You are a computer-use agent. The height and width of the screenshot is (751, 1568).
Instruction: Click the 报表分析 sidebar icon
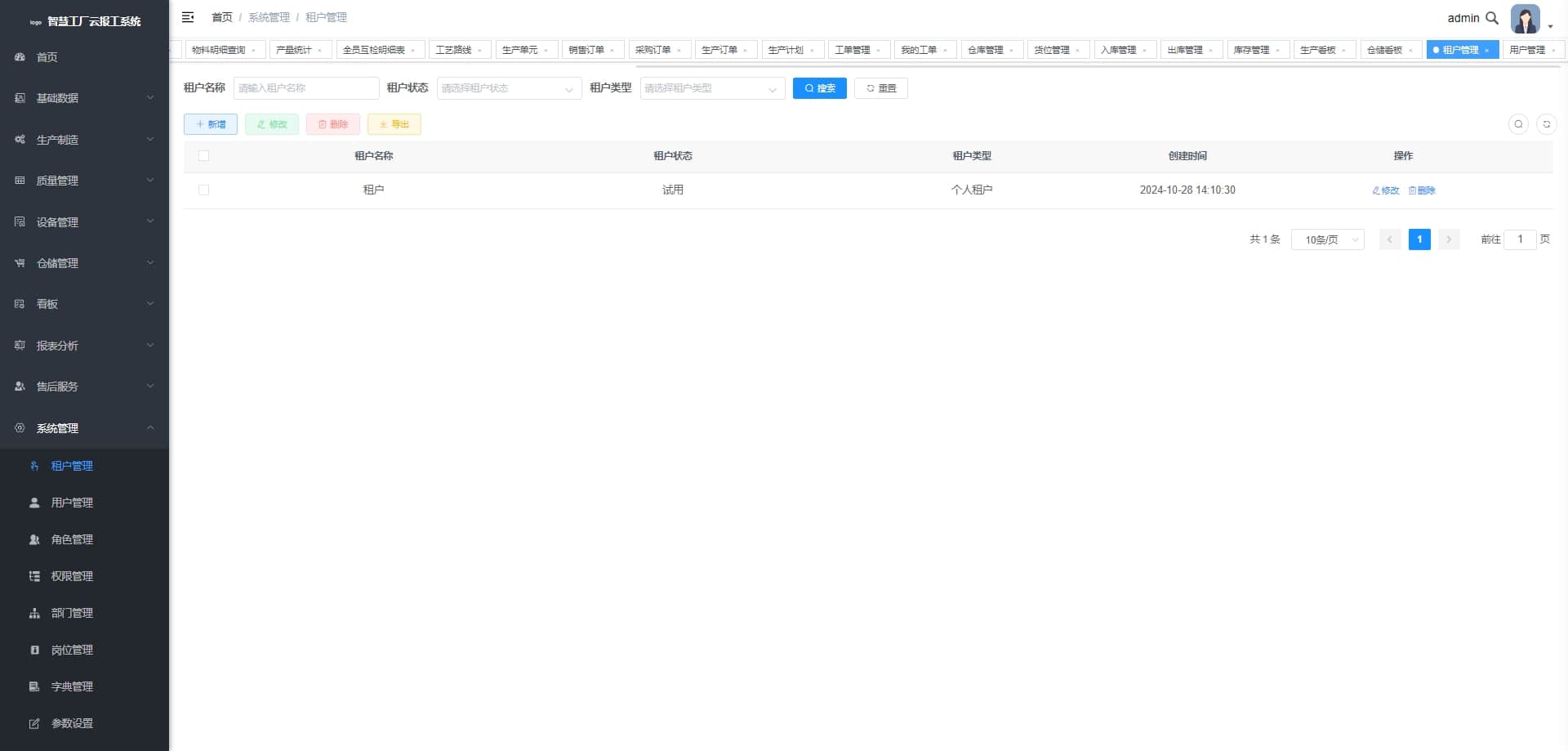(20, 346)
